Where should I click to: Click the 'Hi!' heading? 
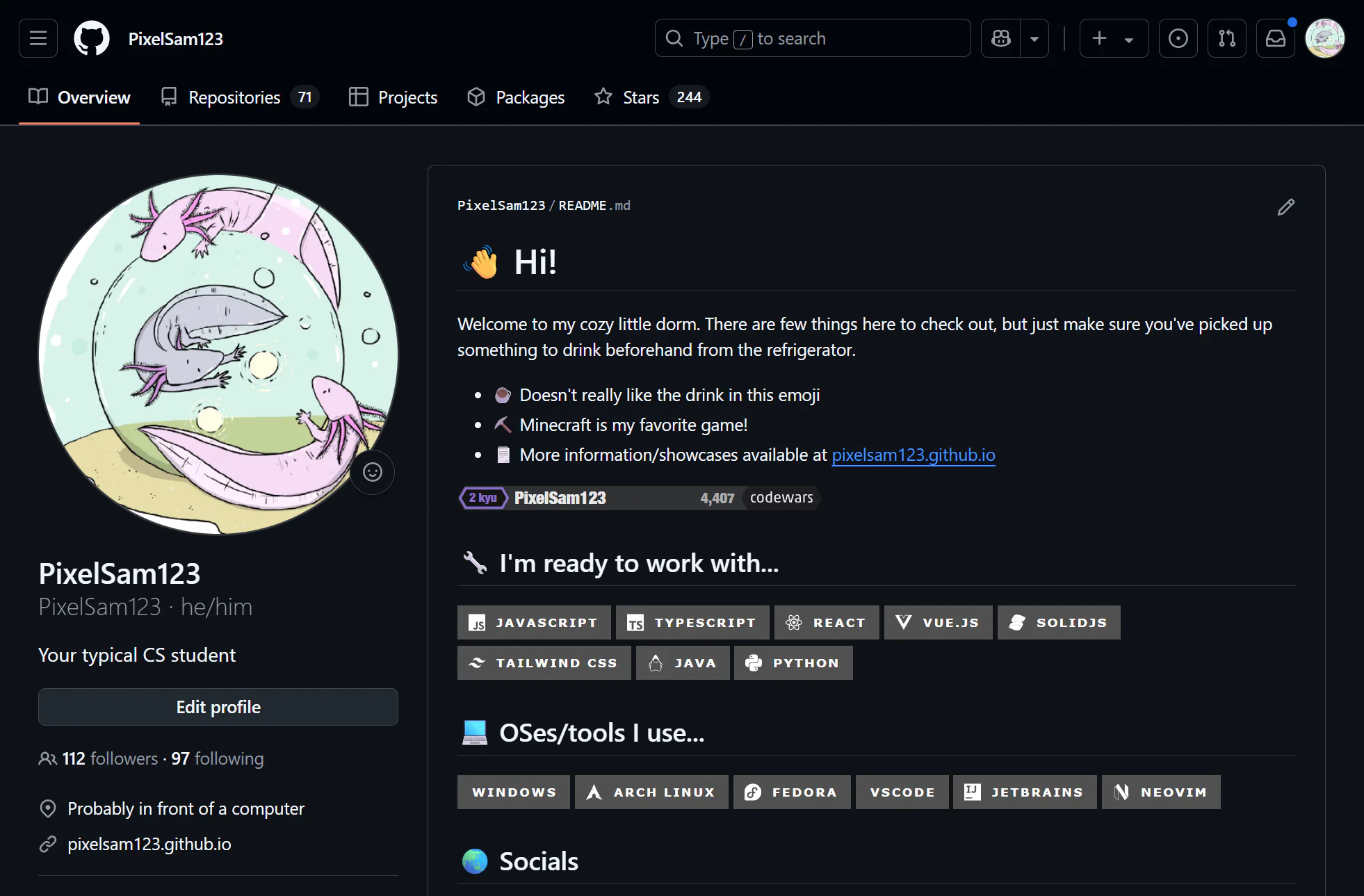pos(535,262)
